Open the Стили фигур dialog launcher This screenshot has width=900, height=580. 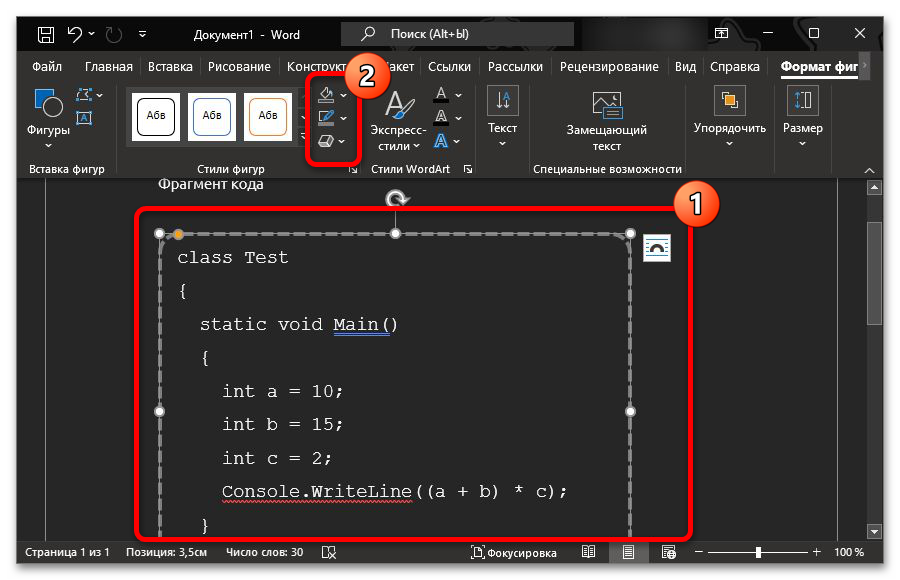(353, 169)
